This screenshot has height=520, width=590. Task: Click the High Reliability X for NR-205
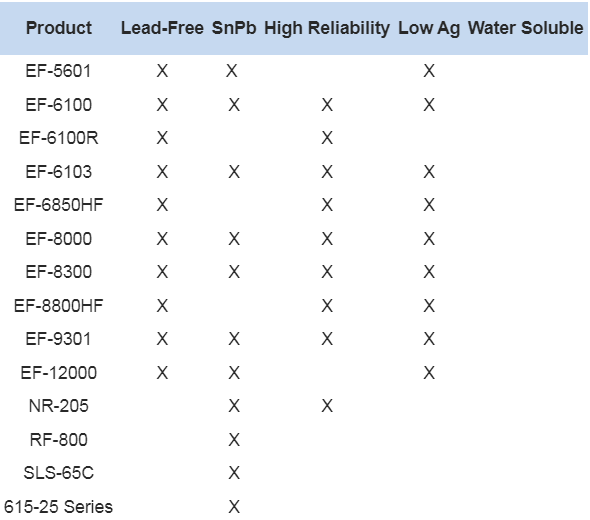[x=327, y=406]
